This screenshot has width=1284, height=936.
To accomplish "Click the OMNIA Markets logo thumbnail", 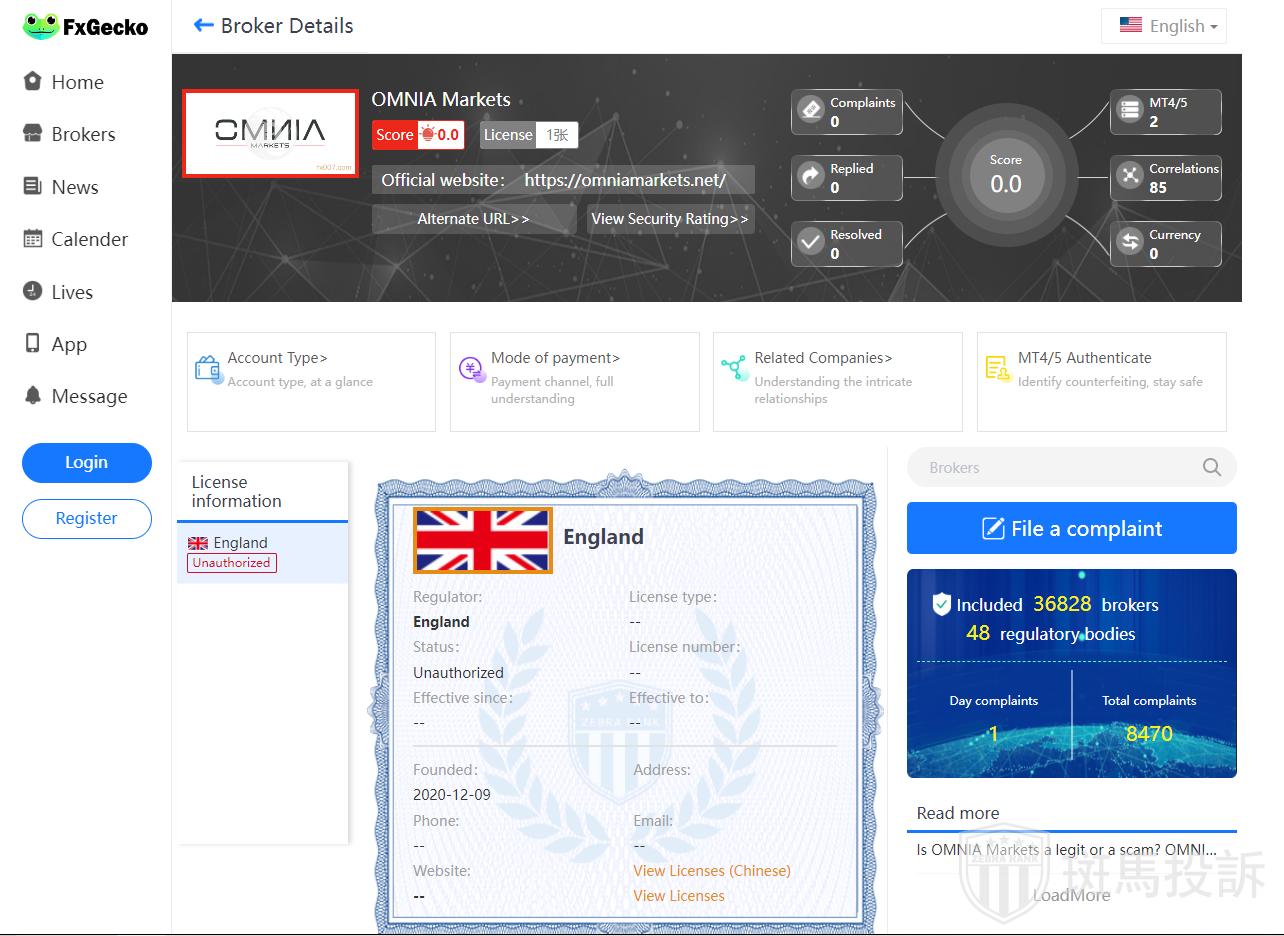I will point(270,133).
